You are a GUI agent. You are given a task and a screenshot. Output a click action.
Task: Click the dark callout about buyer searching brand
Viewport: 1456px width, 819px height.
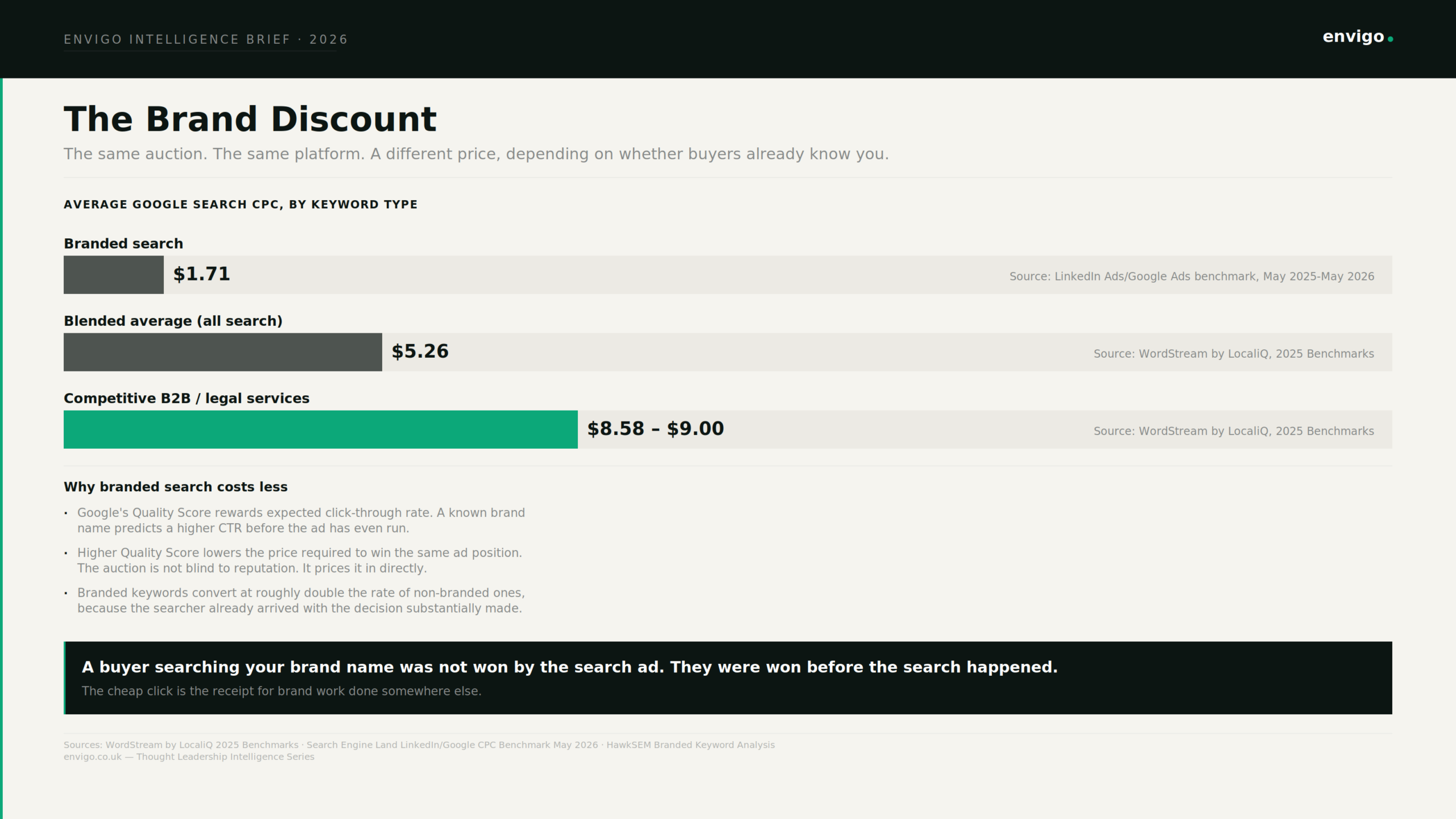728,678
